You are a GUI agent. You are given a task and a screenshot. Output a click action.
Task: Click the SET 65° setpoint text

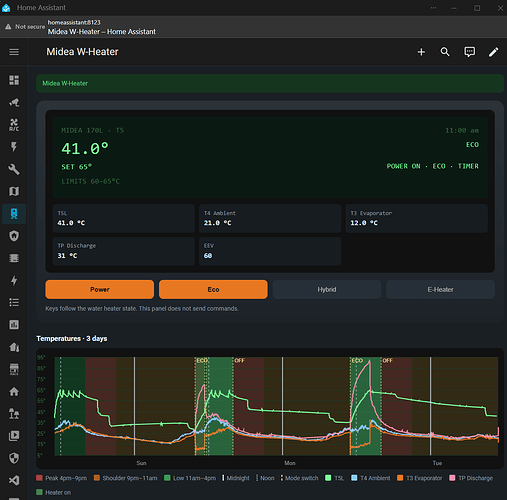(77, 167)
